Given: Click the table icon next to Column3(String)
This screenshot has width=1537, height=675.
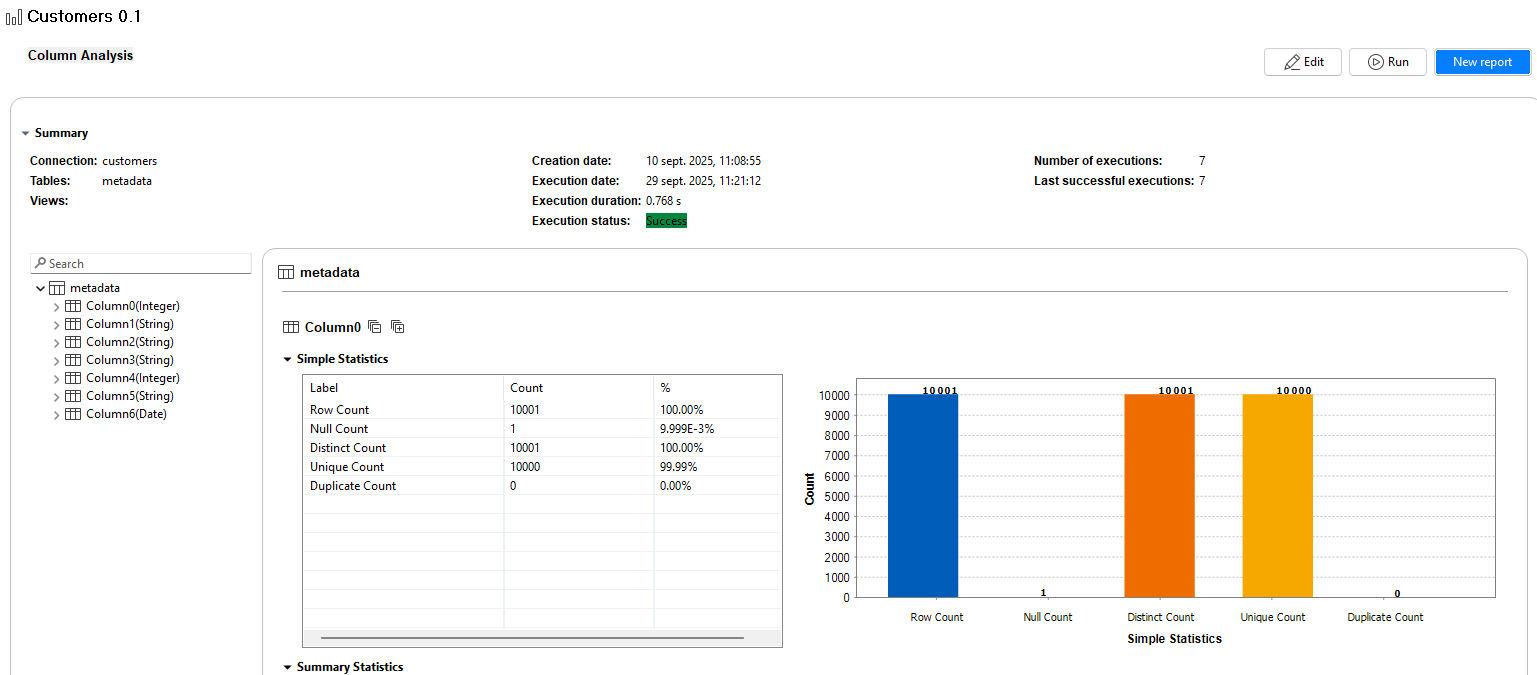Looking at the screenshot, I should (72, 359).
